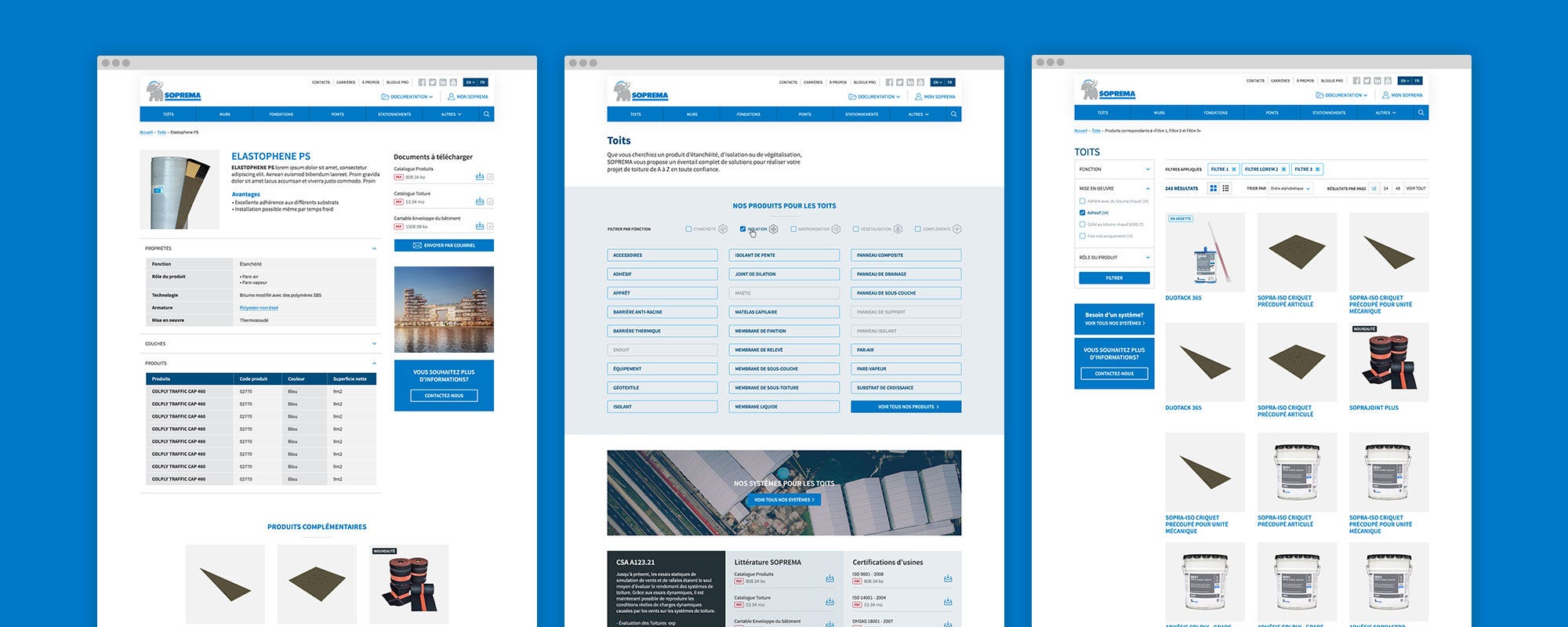Click the Filtrer button in the sidebar
Viewport: 1568px width, 627px height.
tap(1114, 278)
